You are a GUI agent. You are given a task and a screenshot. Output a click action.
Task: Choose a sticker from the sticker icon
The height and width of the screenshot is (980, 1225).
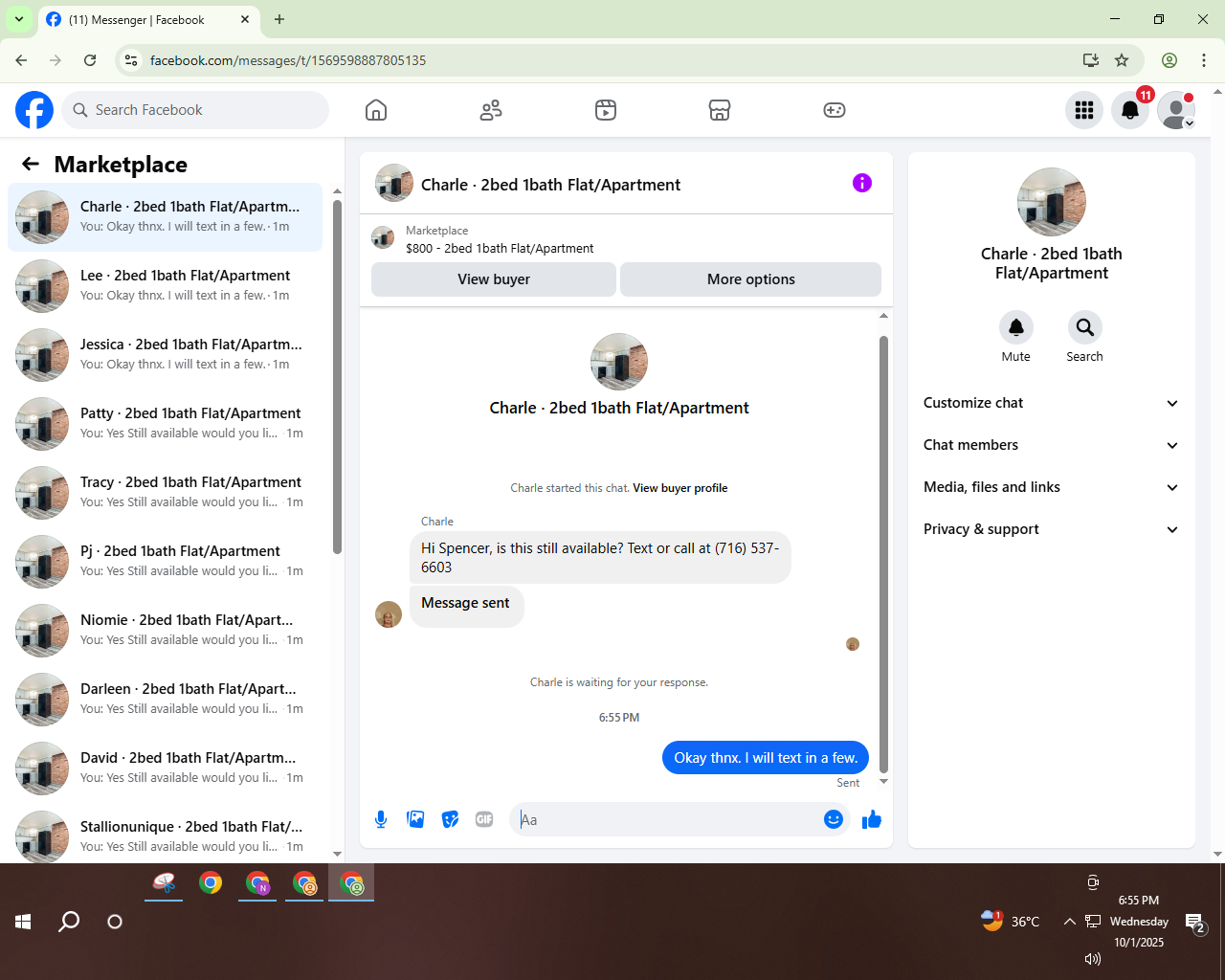(450, 819)
